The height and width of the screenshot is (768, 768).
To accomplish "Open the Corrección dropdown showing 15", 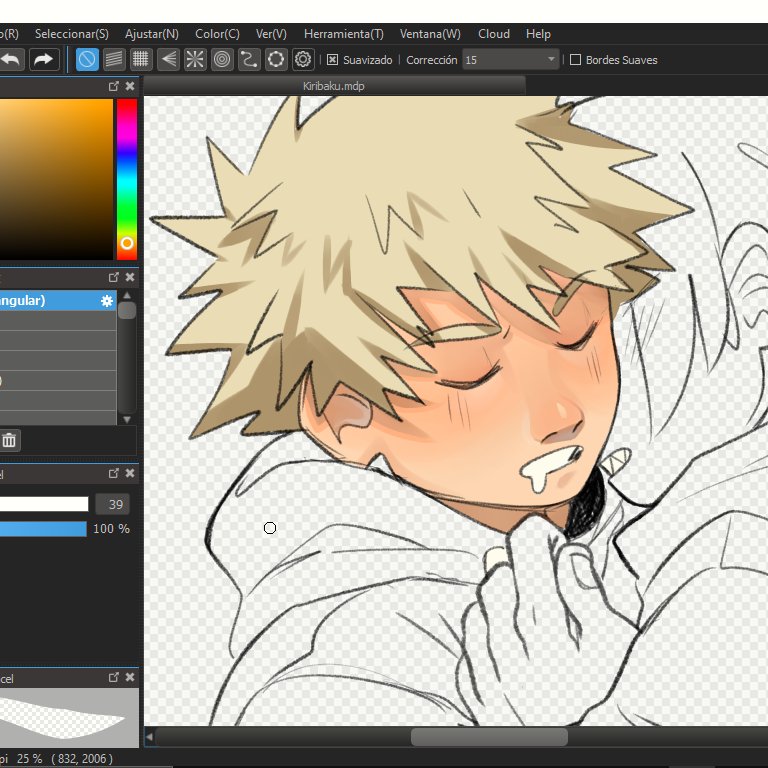I will [510, 60].
